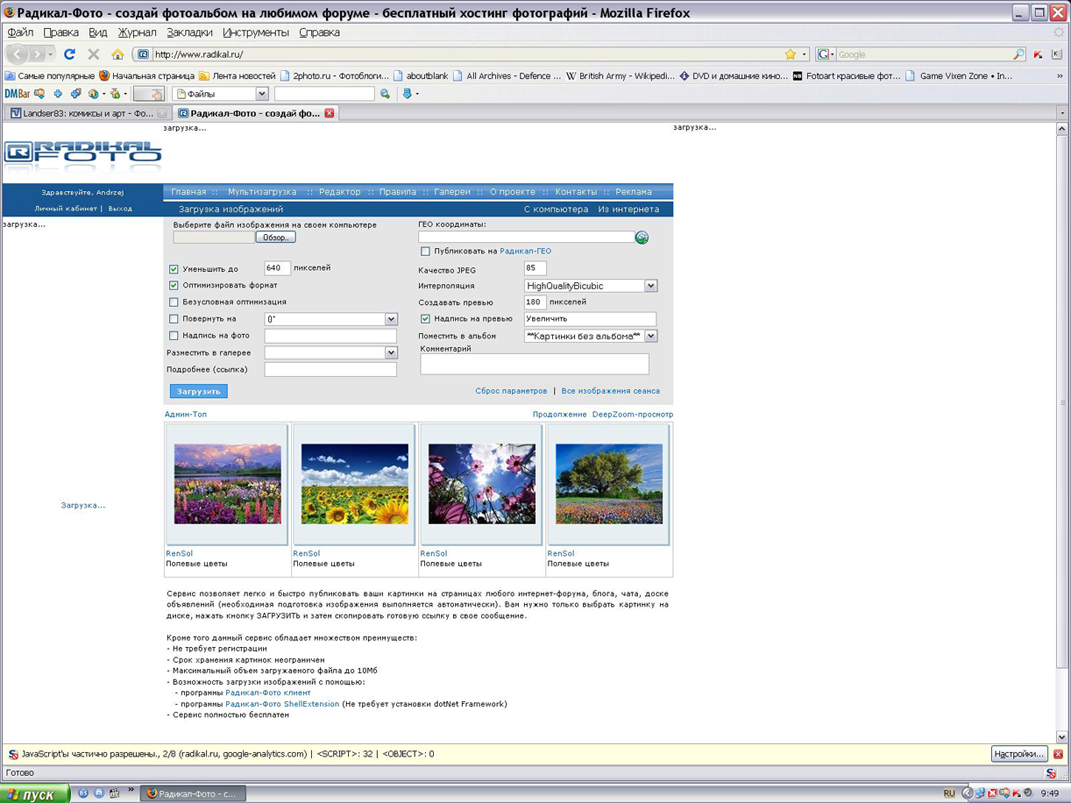This screenshot has width=1071, height=803.
Task: Click the page scrollbar down arrow
Action: pyautogui.click(x=1062, y=737)
